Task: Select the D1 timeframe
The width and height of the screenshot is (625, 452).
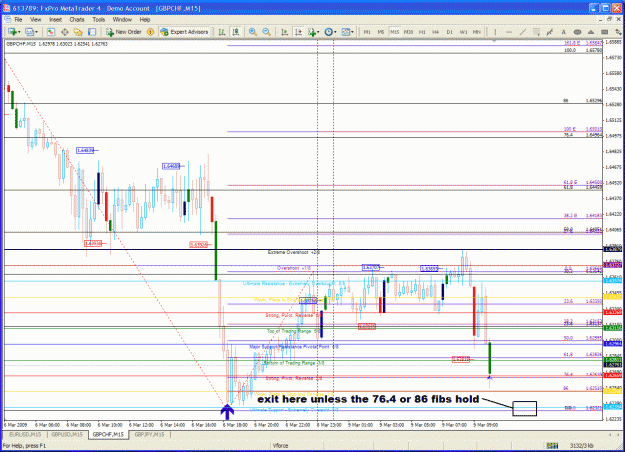Action: [x=450, y=32]
